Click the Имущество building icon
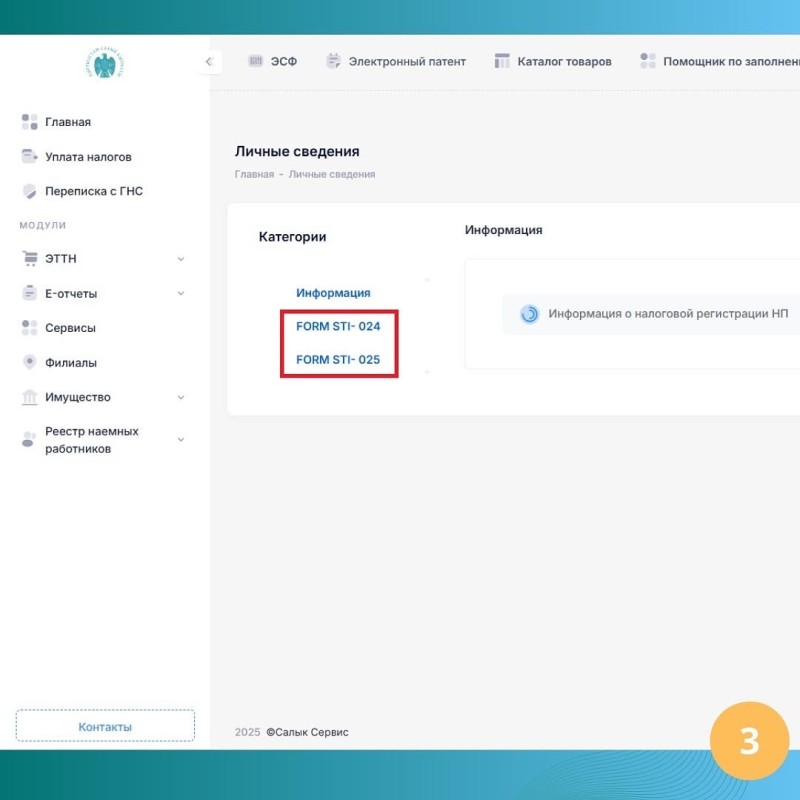This screenshot has height=800, width=800. [x=29, y=397]
